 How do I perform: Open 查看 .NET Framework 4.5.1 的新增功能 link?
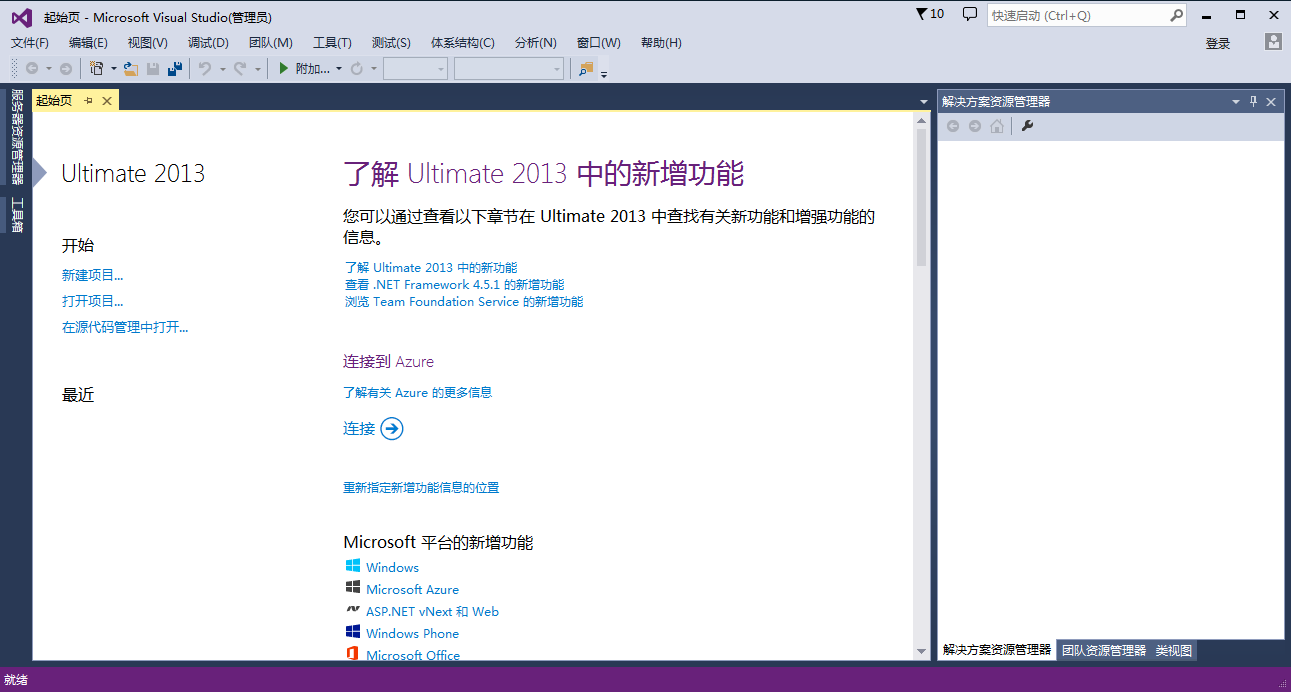click(x=454, y=284)
